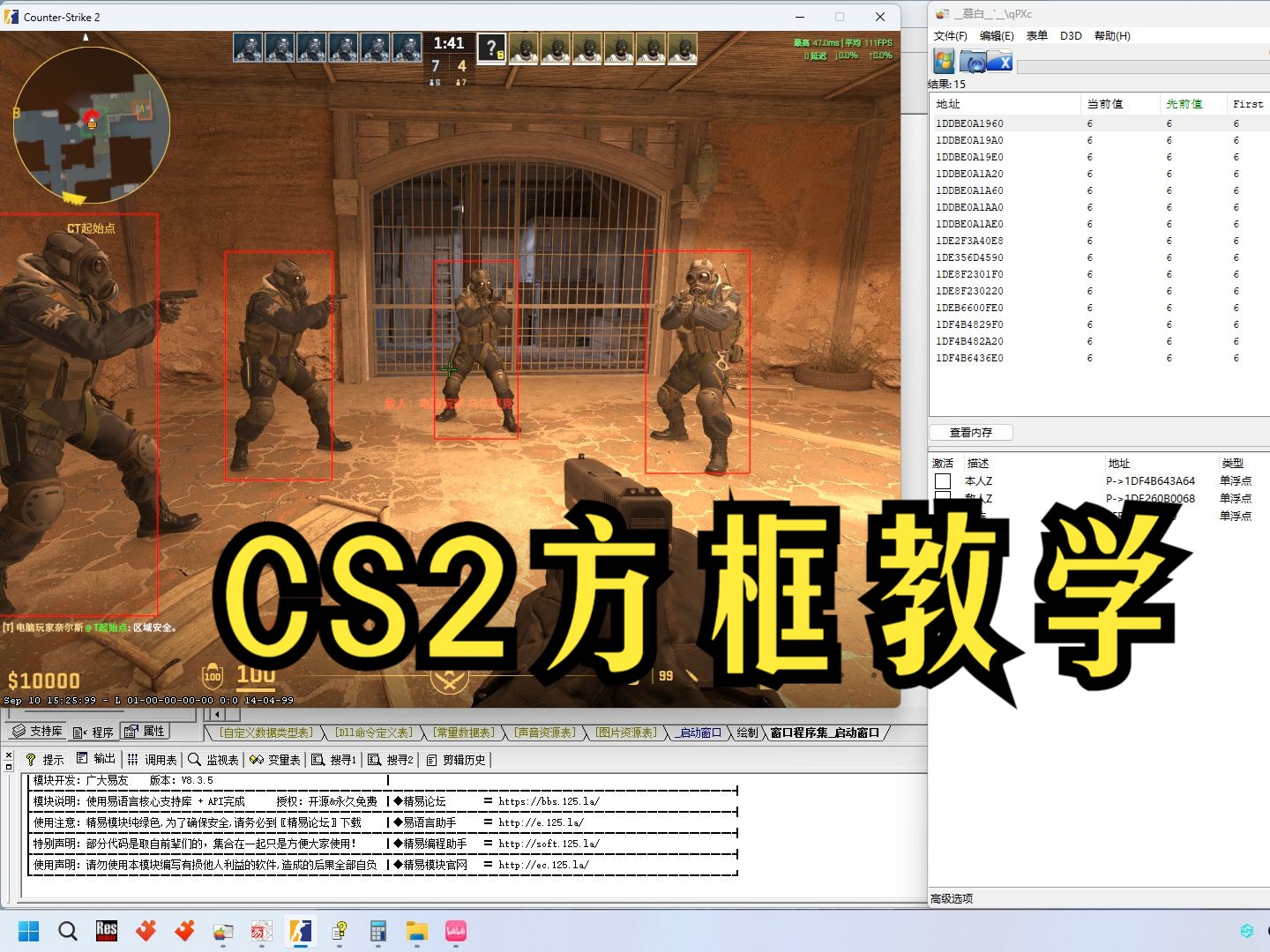Image resolution: width=1270 pixels, height=952 pixels.
Task: Click the First column header
Action: [1248, 104]
